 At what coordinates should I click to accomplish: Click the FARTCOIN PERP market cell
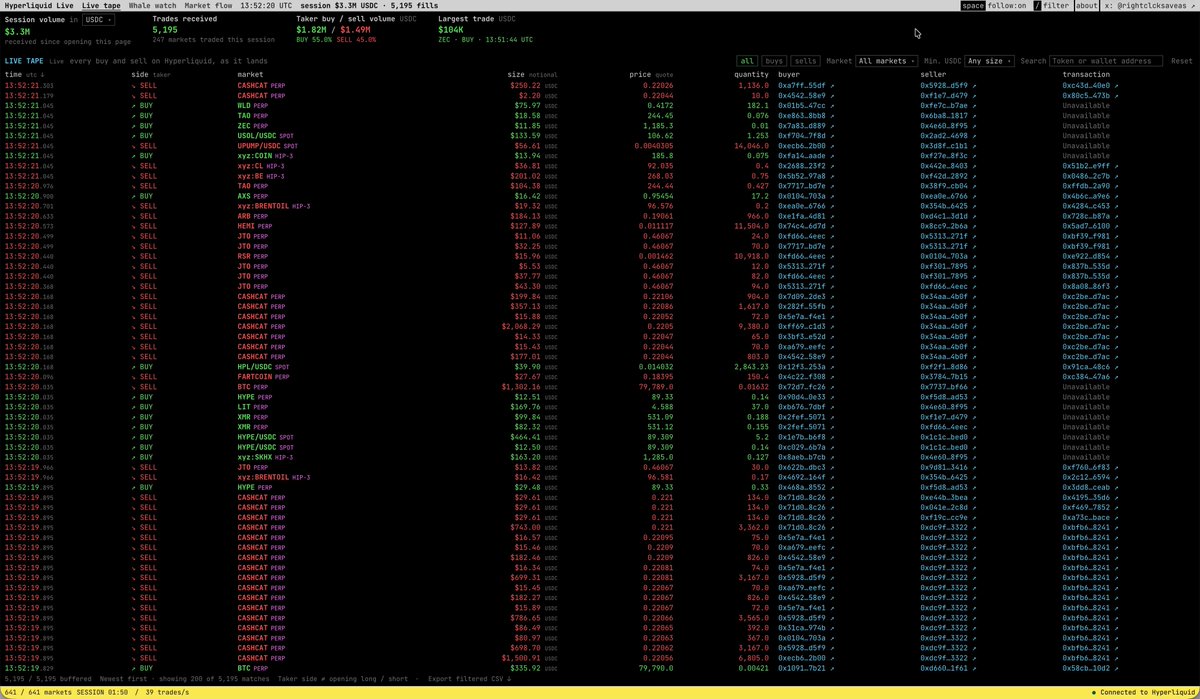pyautogui.click(x=263, y=376)
